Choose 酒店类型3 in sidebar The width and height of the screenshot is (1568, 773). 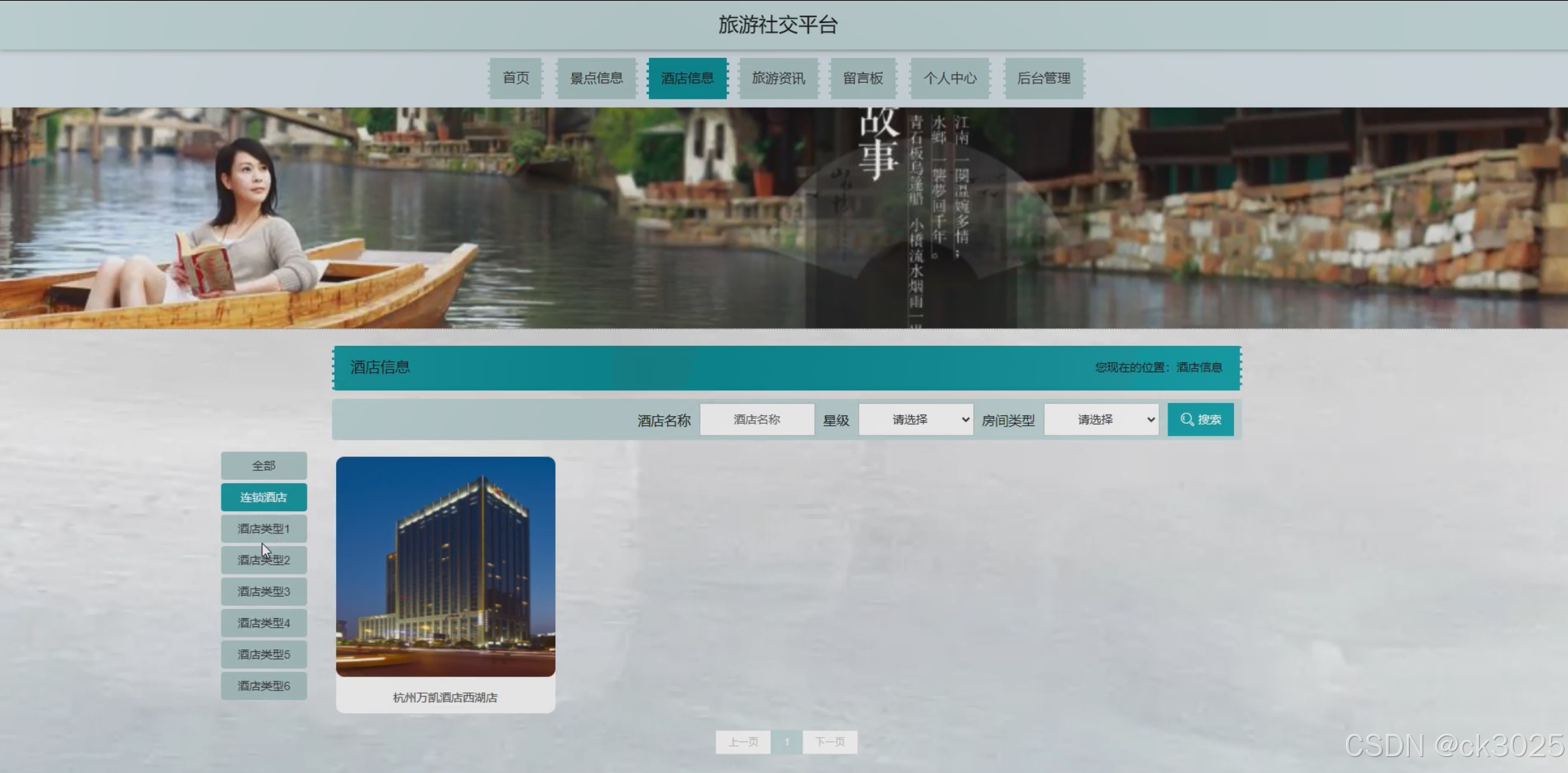point(264,592)
